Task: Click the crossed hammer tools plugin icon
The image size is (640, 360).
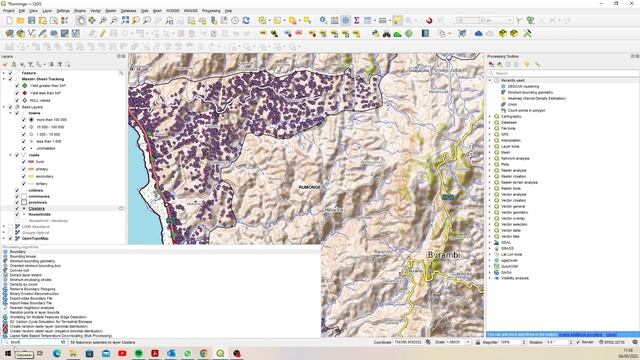Action: pyautogui.click(x=527, y=33)
